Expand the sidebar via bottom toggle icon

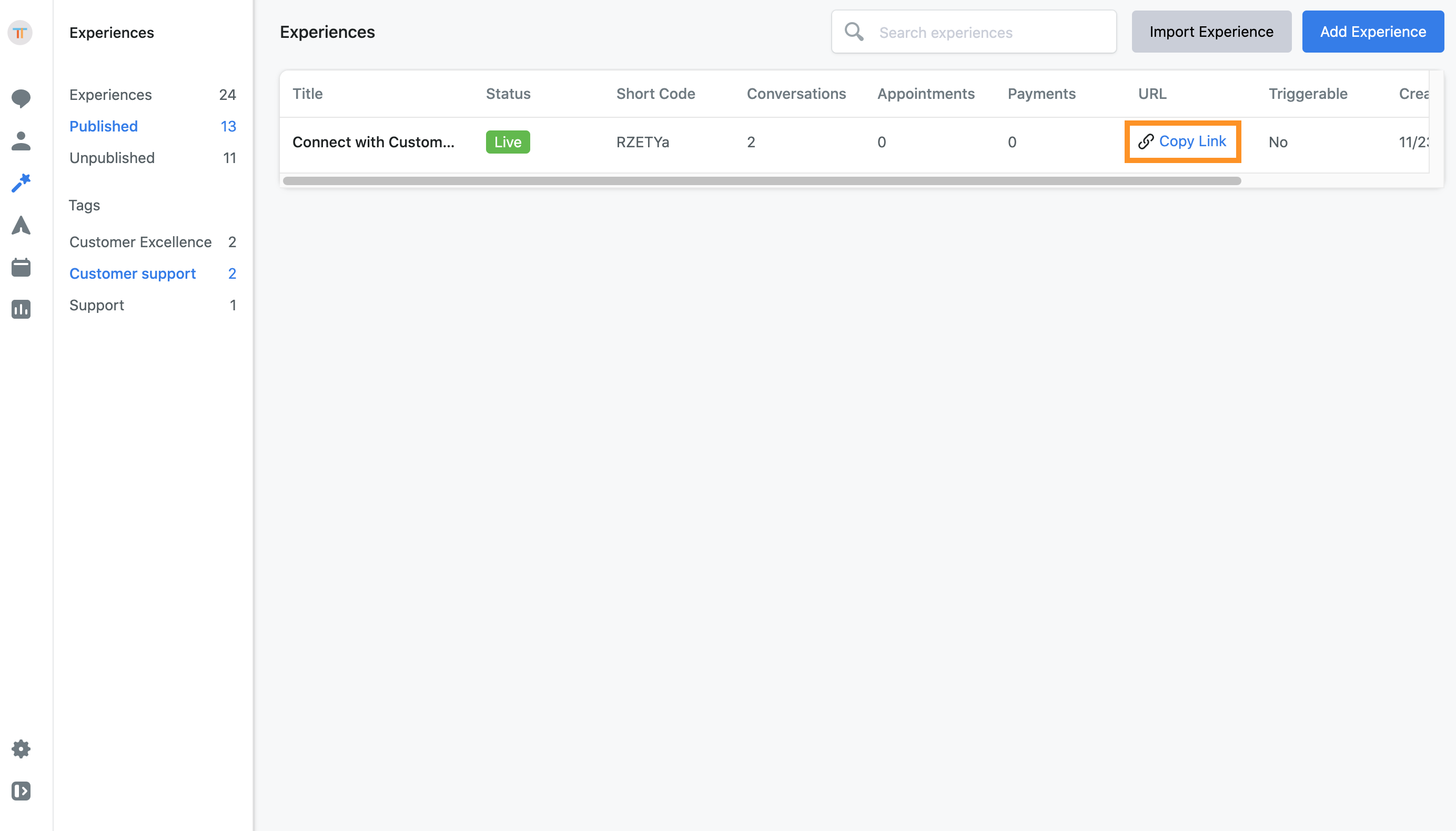coord(21,791)
